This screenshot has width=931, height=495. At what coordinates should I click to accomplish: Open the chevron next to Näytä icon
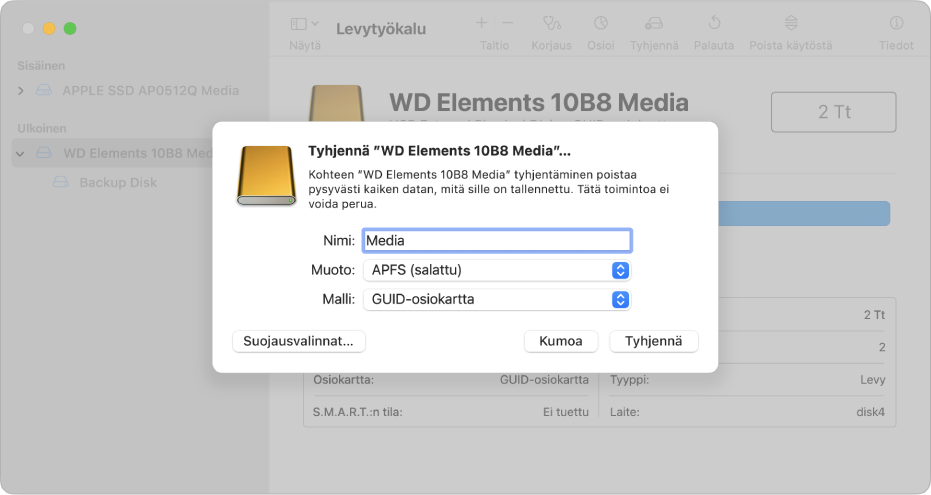pos(315,24)
